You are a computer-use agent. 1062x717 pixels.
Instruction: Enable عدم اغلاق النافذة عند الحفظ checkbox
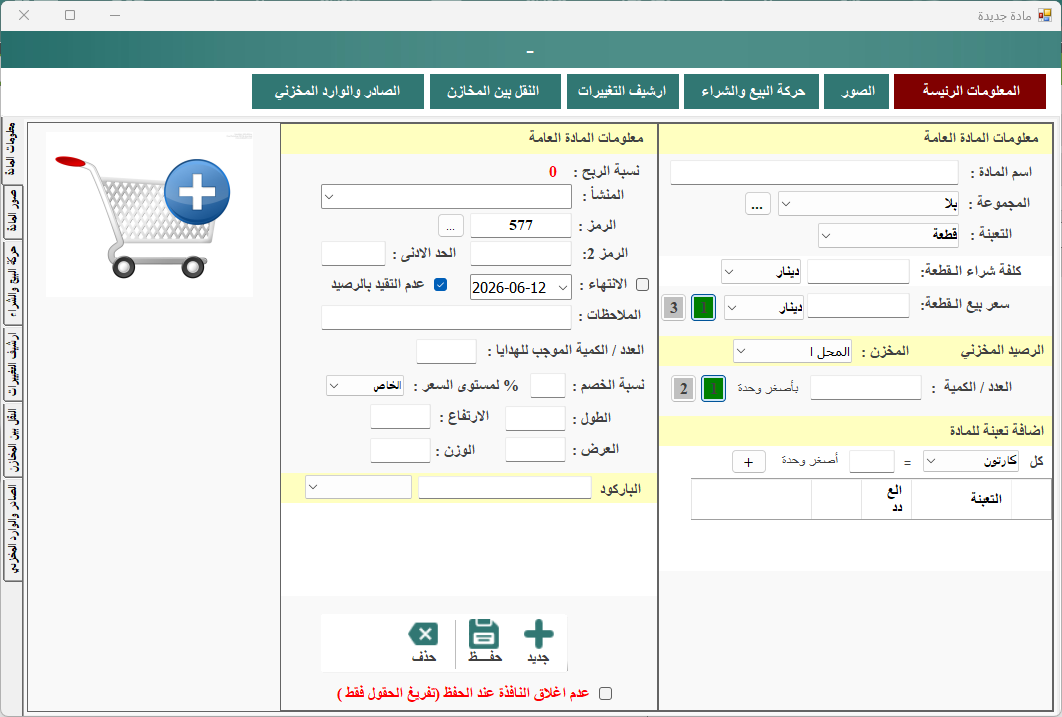coord(606,693)
